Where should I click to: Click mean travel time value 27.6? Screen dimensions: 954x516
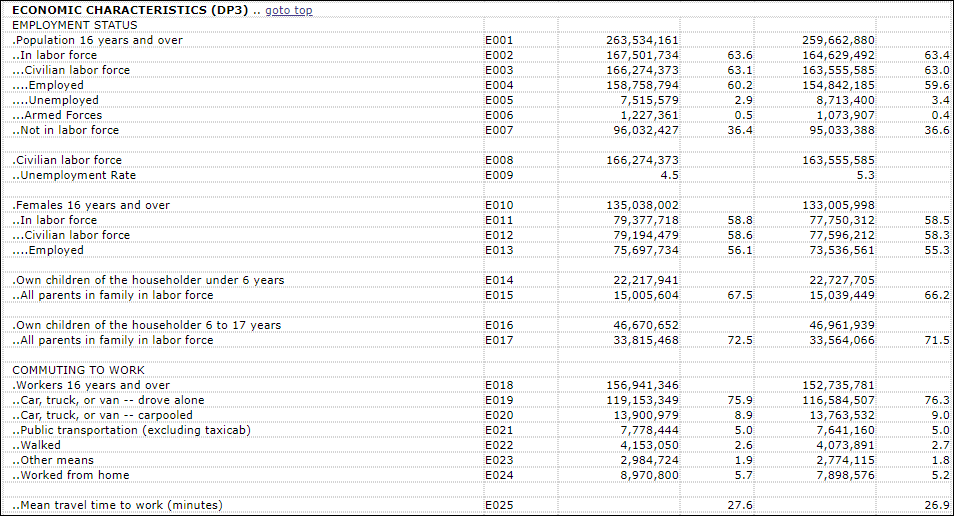[x=740, y=505]
